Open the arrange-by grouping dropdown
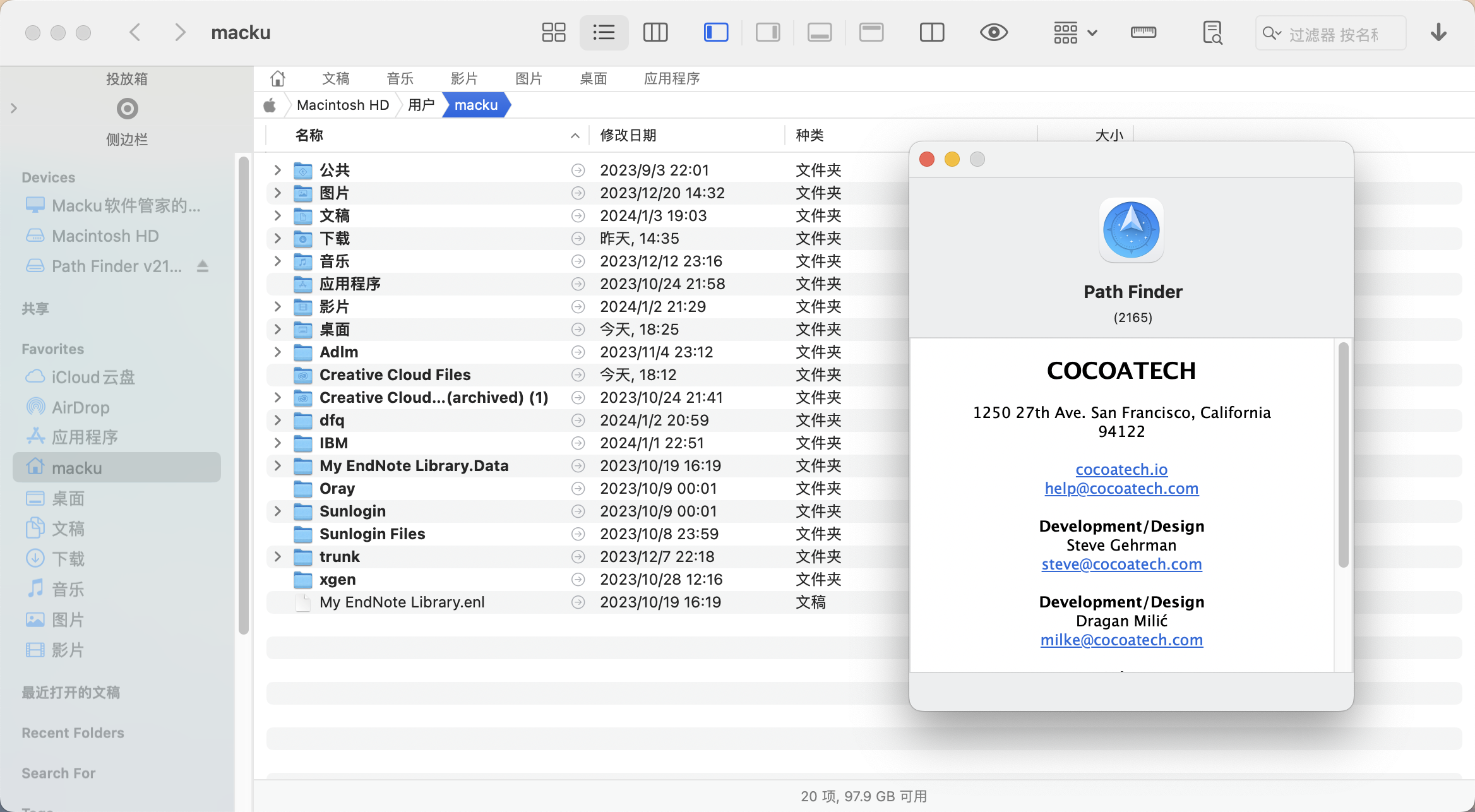This screenshot has width=1475, height=812. coord(1075,32)
